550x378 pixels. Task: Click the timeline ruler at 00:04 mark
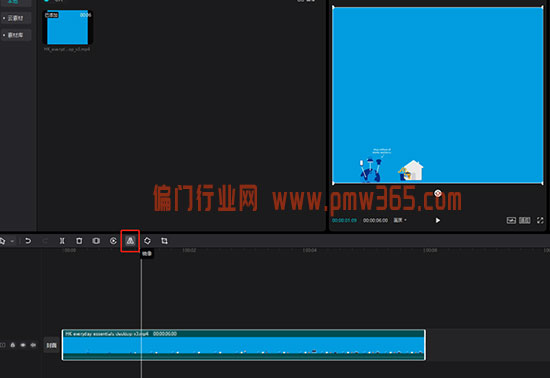click(x=310, y=250)
